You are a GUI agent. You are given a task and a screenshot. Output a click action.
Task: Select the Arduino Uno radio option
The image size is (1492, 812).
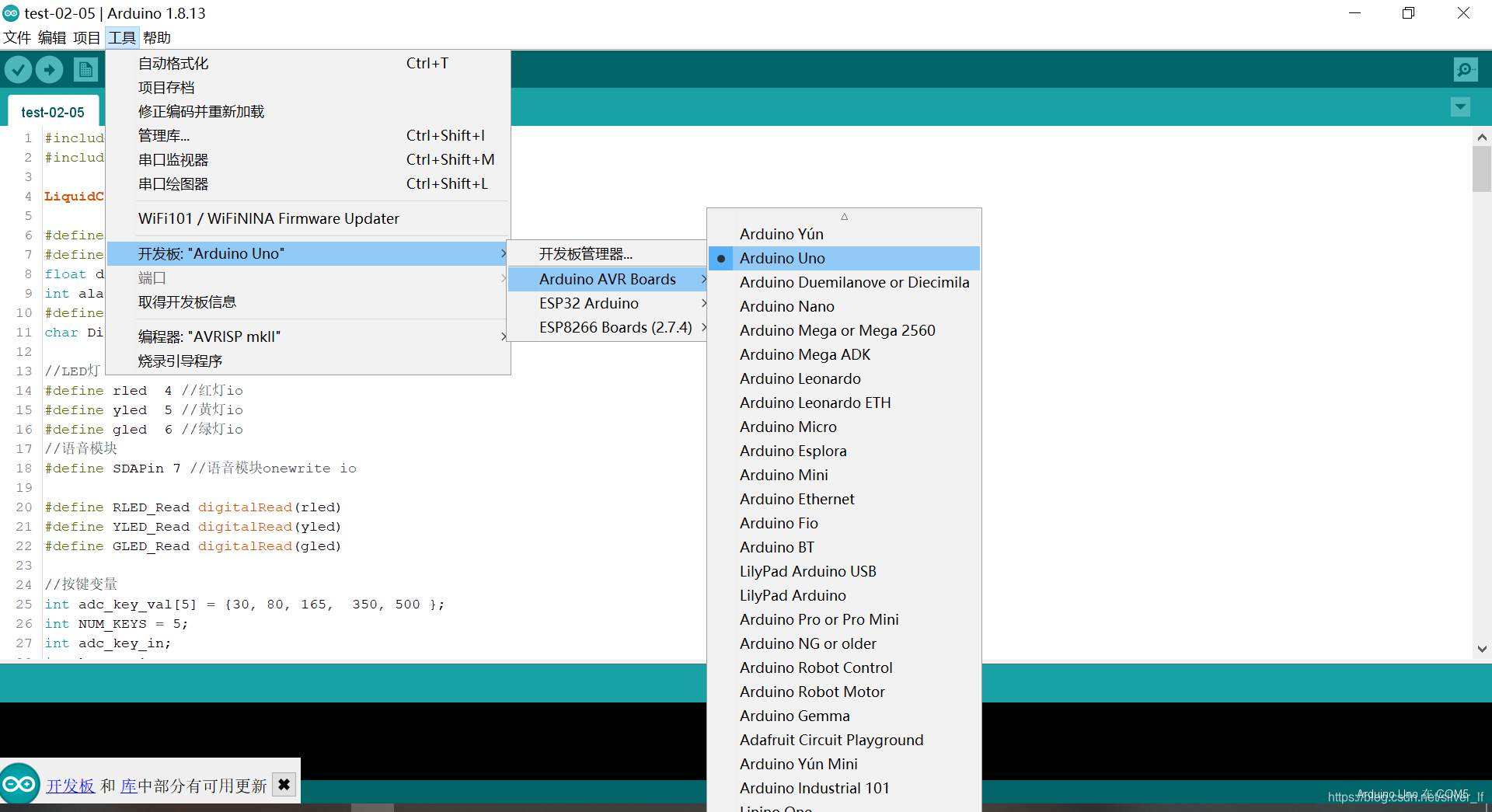(x=844, y=258)
